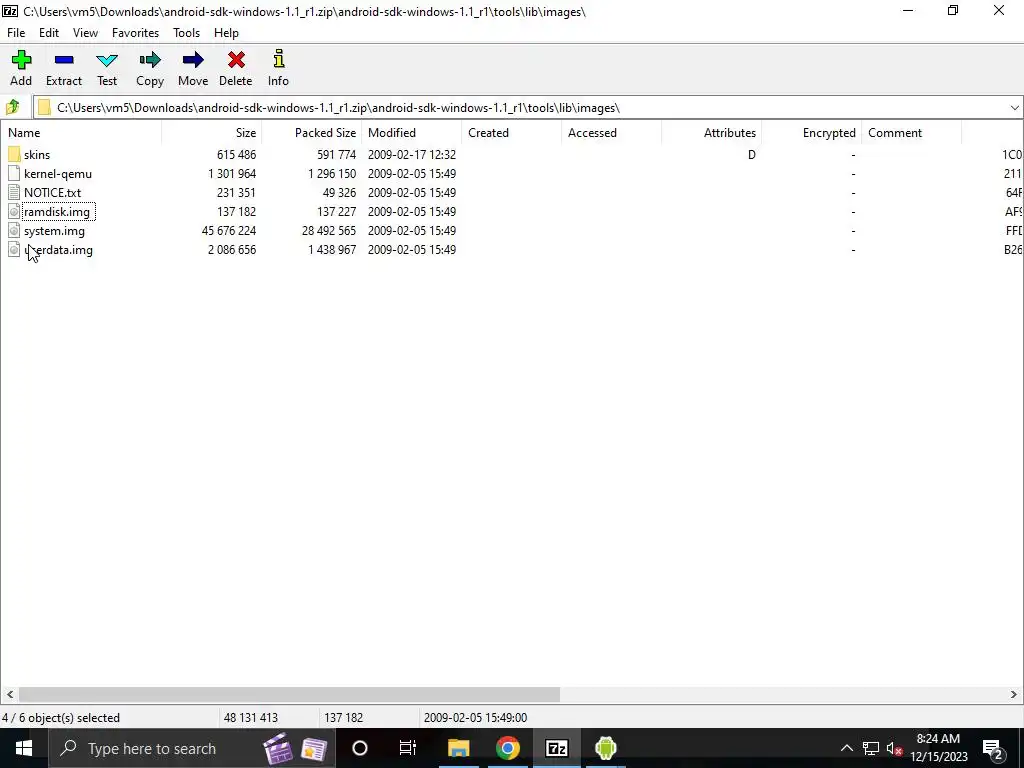Click the Test archive toolbar icon
The image size is (1024, 768).
(x=106, y=68)
